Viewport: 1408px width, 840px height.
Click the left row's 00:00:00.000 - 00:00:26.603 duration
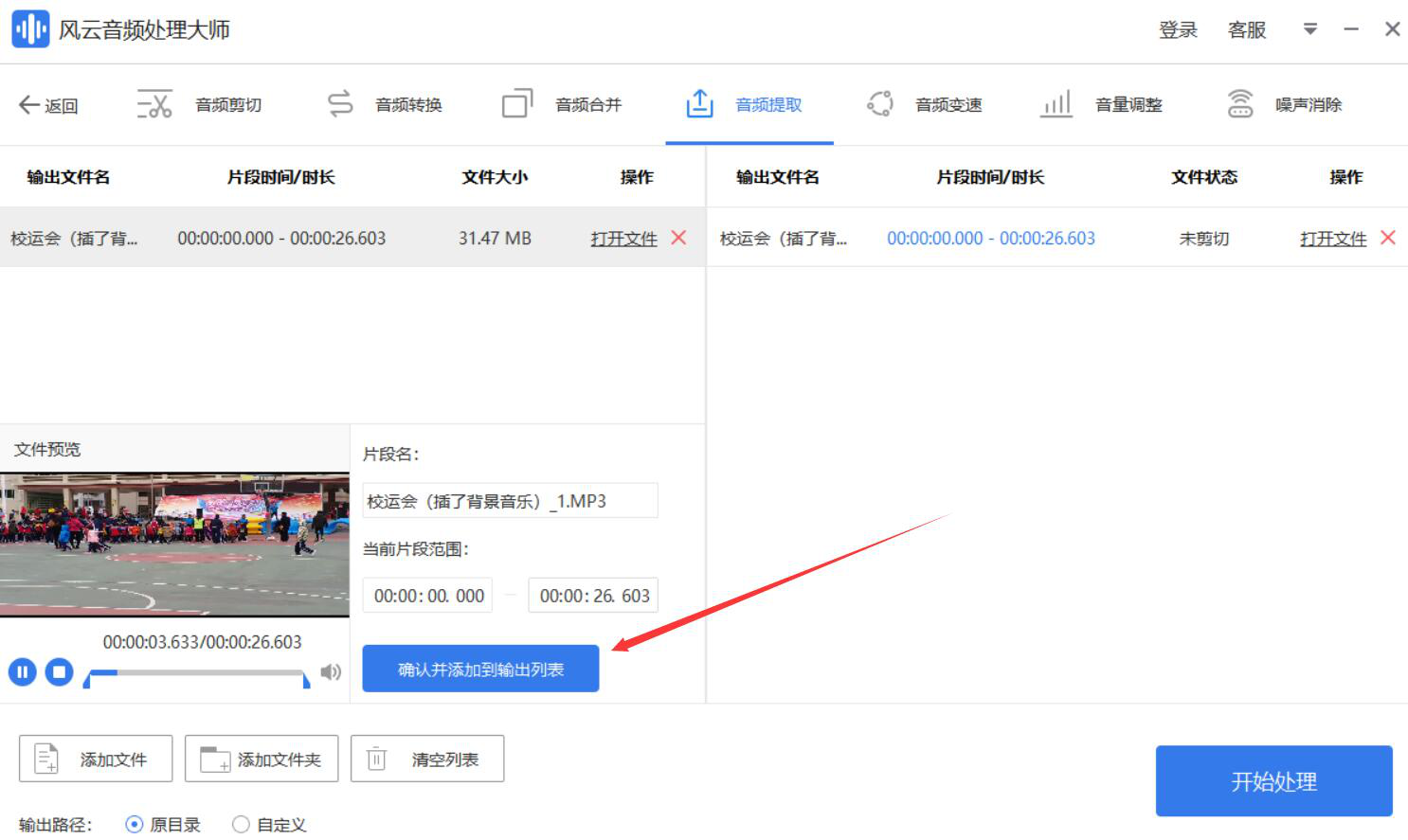281,239
